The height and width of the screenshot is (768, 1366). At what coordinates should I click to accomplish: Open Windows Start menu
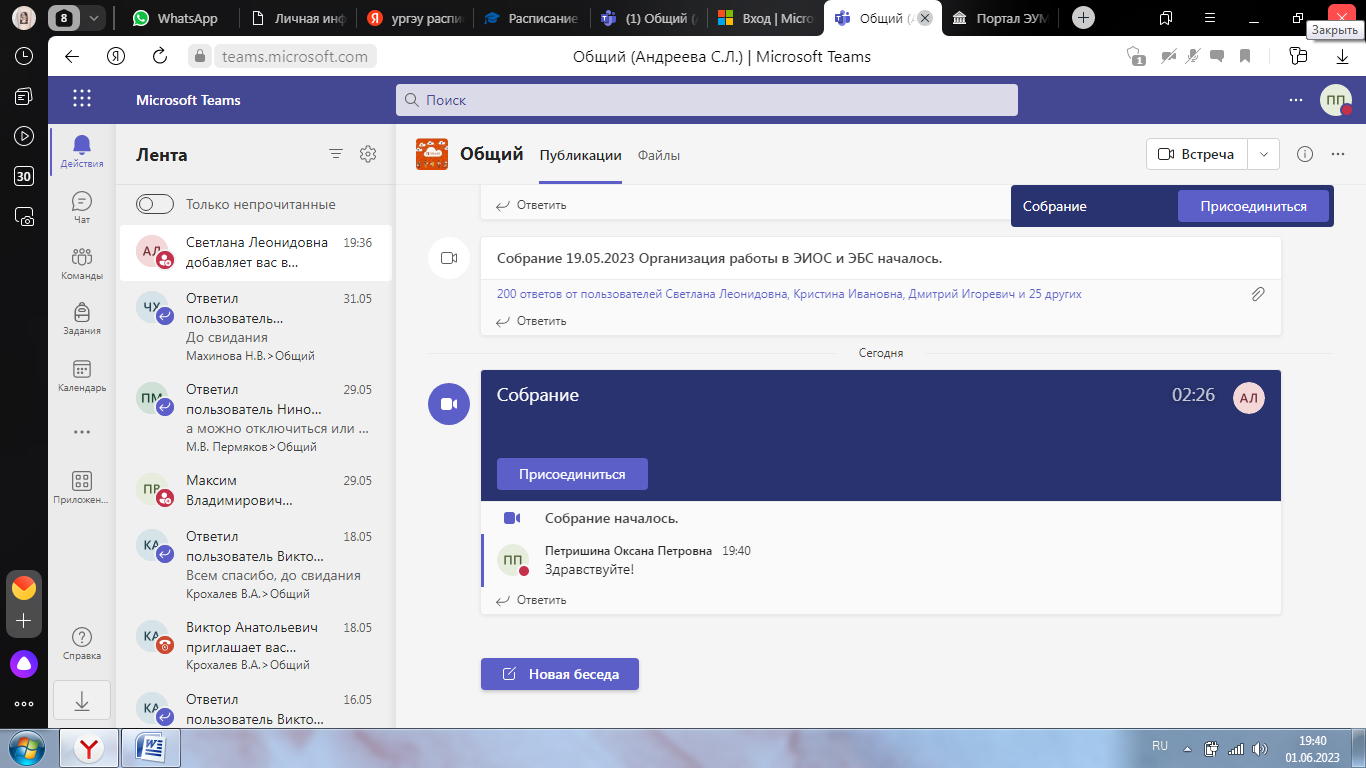[x=26, y=748]
